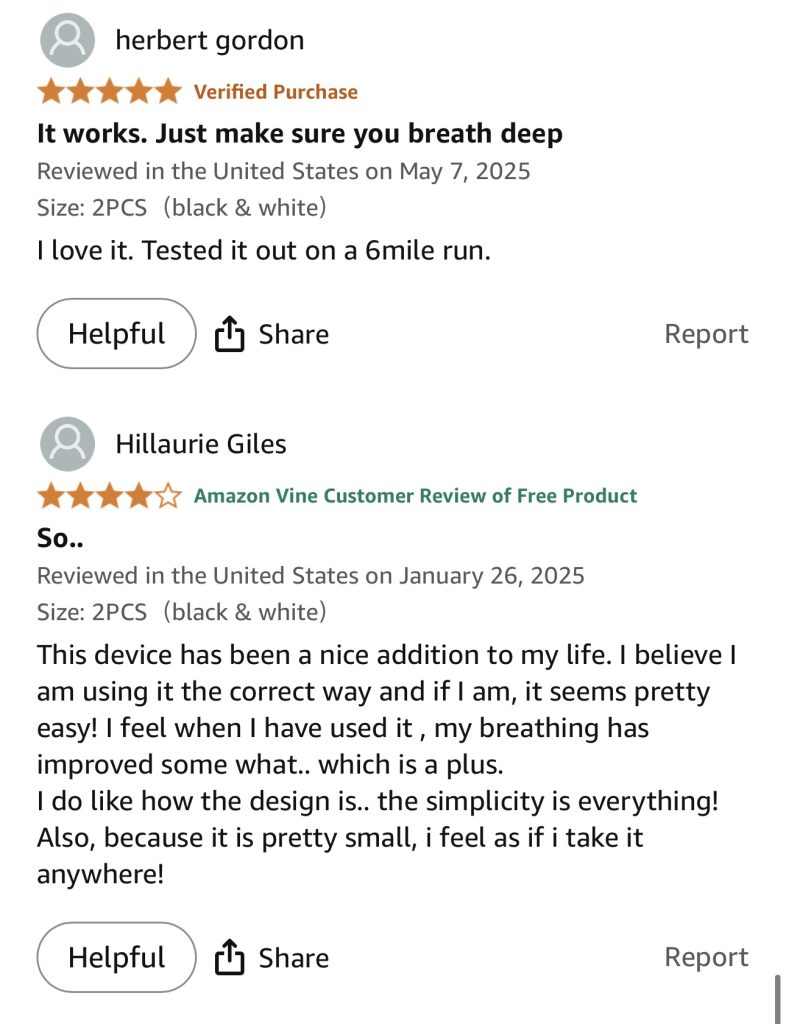Open Hillaurie Giles's reviewer profile name

coord(201,444)
